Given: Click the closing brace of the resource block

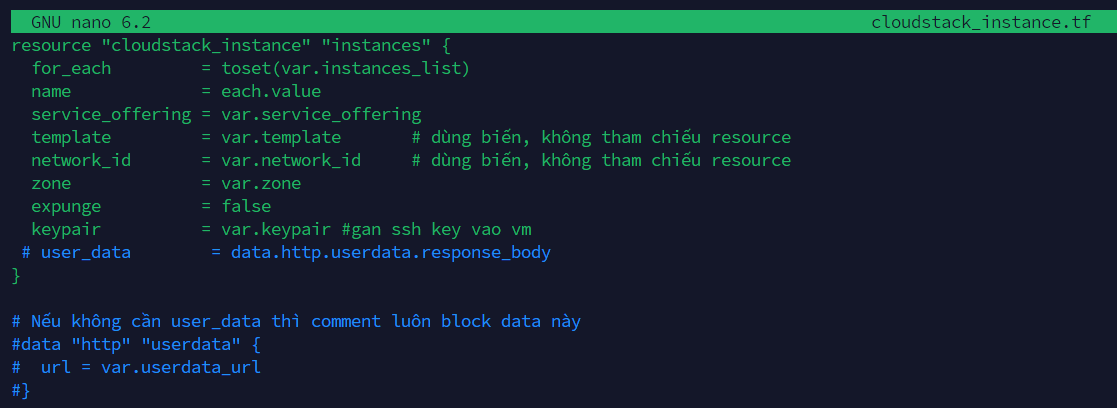Looking at the screenshot, I should point(16,275).
